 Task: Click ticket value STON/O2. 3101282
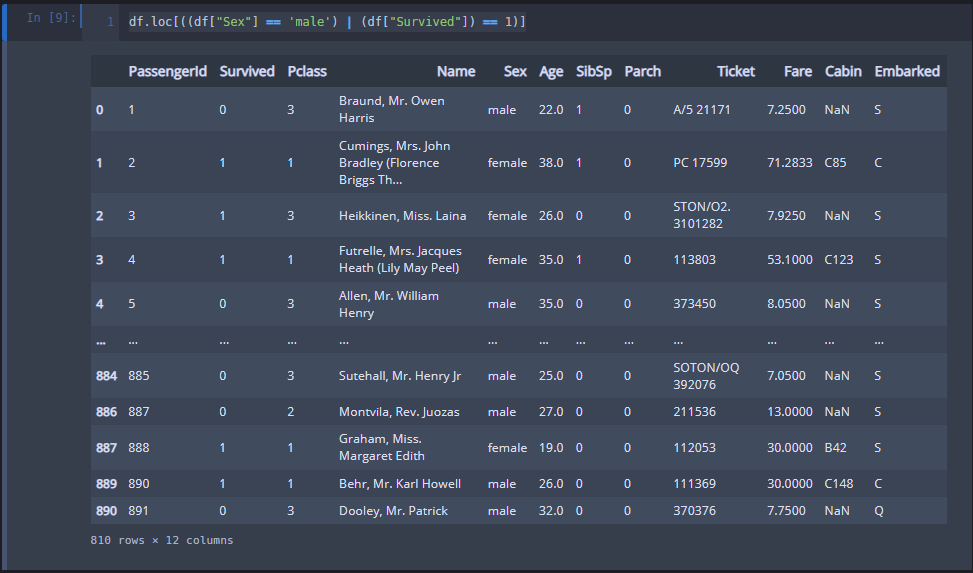[702, 215]
